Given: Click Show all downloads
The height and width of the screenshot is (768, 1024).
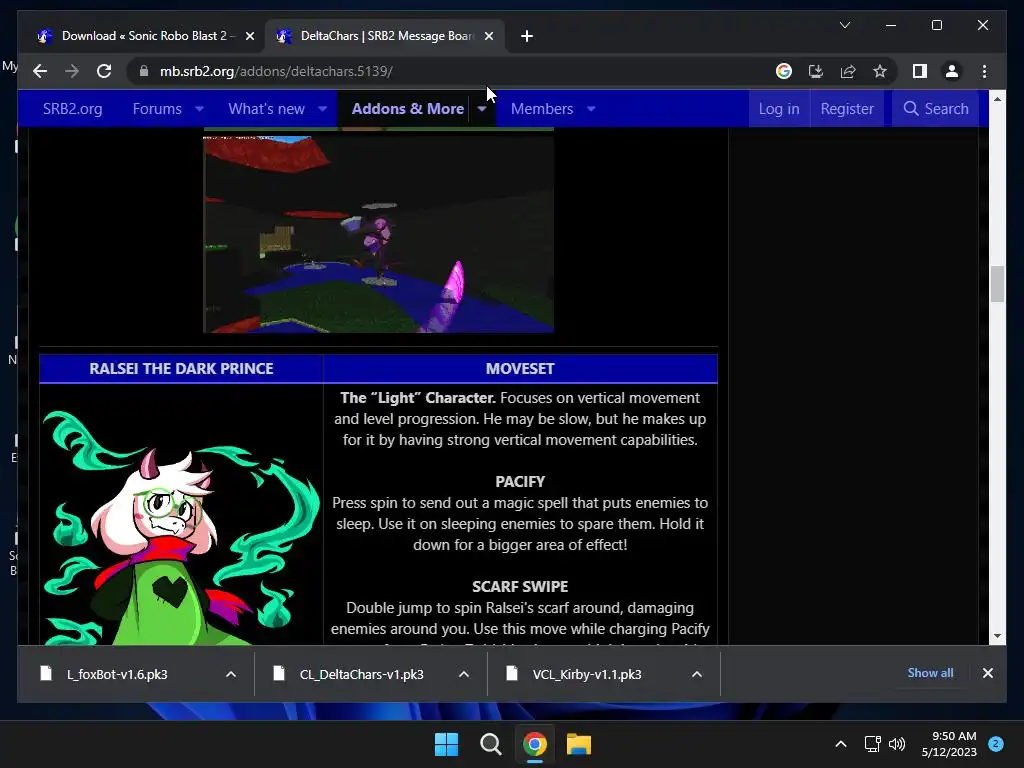Looking at the screenshot, I should [x=930, y=673].
